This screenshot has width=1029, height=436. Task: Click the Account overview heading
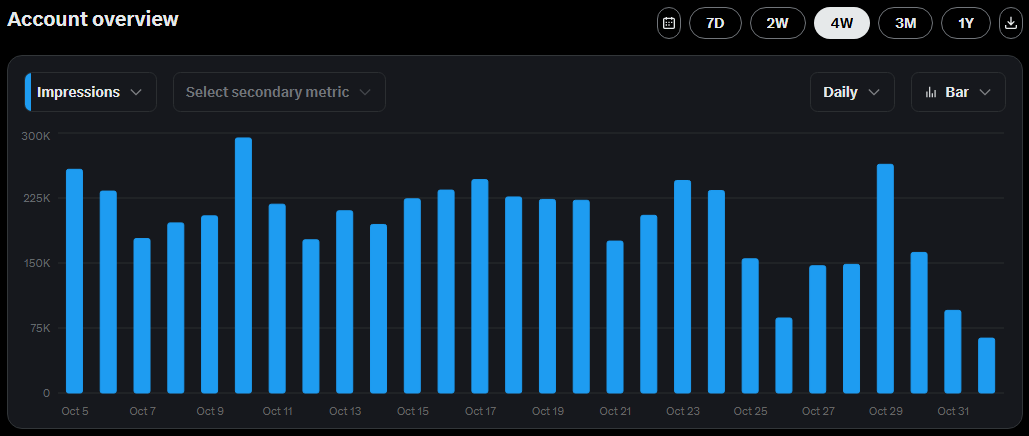[x=93, y=19]
